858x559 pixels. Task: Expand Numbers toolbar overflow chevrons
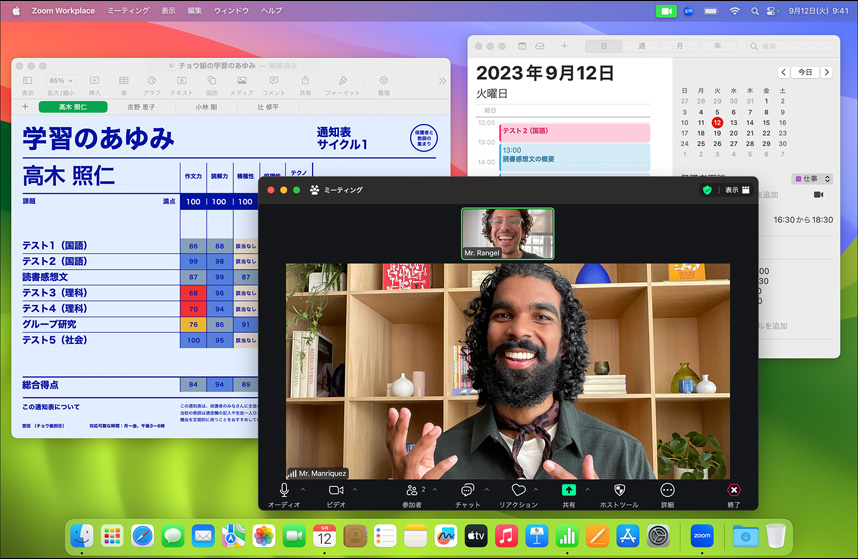(x=442, y=81)
